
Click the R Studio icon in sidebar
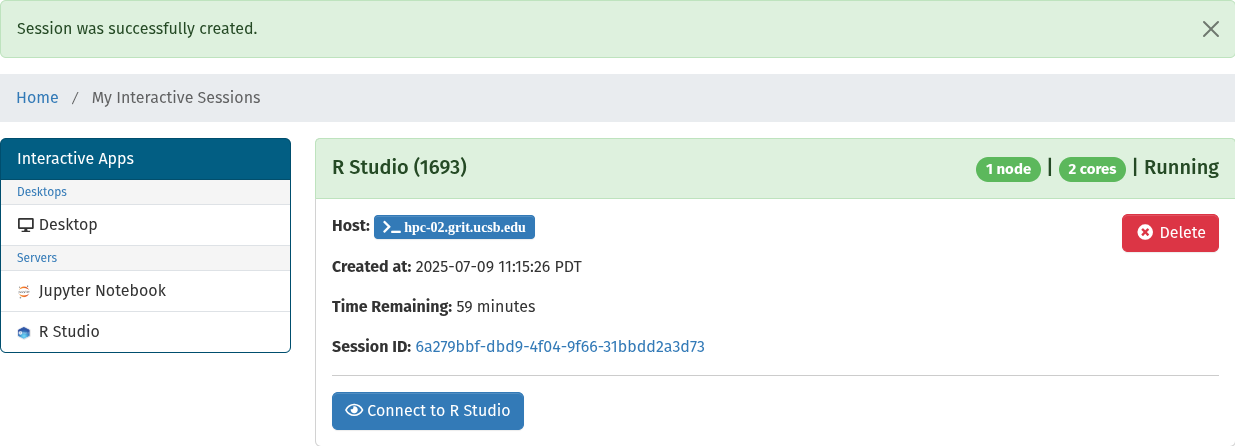(25, 332)
